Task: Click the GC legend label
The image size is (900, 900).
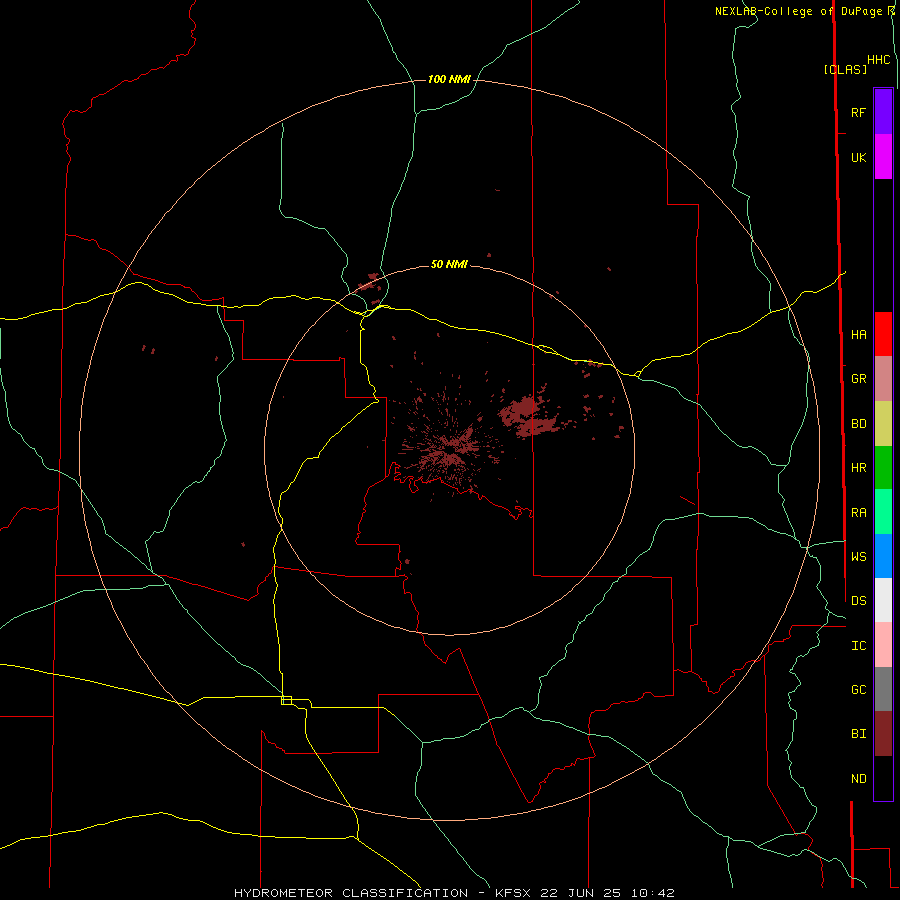Action: tap(858, 689)
